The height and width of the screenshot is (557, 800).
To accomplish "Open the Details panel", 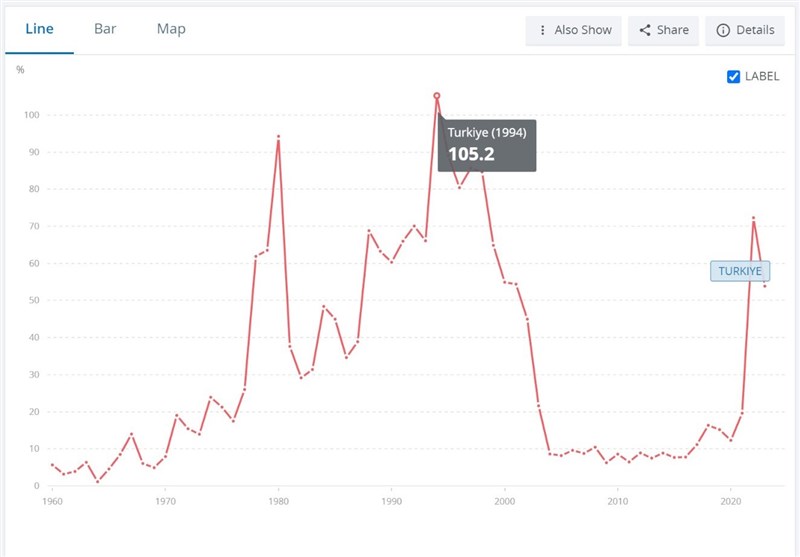I will pos(745,31).
